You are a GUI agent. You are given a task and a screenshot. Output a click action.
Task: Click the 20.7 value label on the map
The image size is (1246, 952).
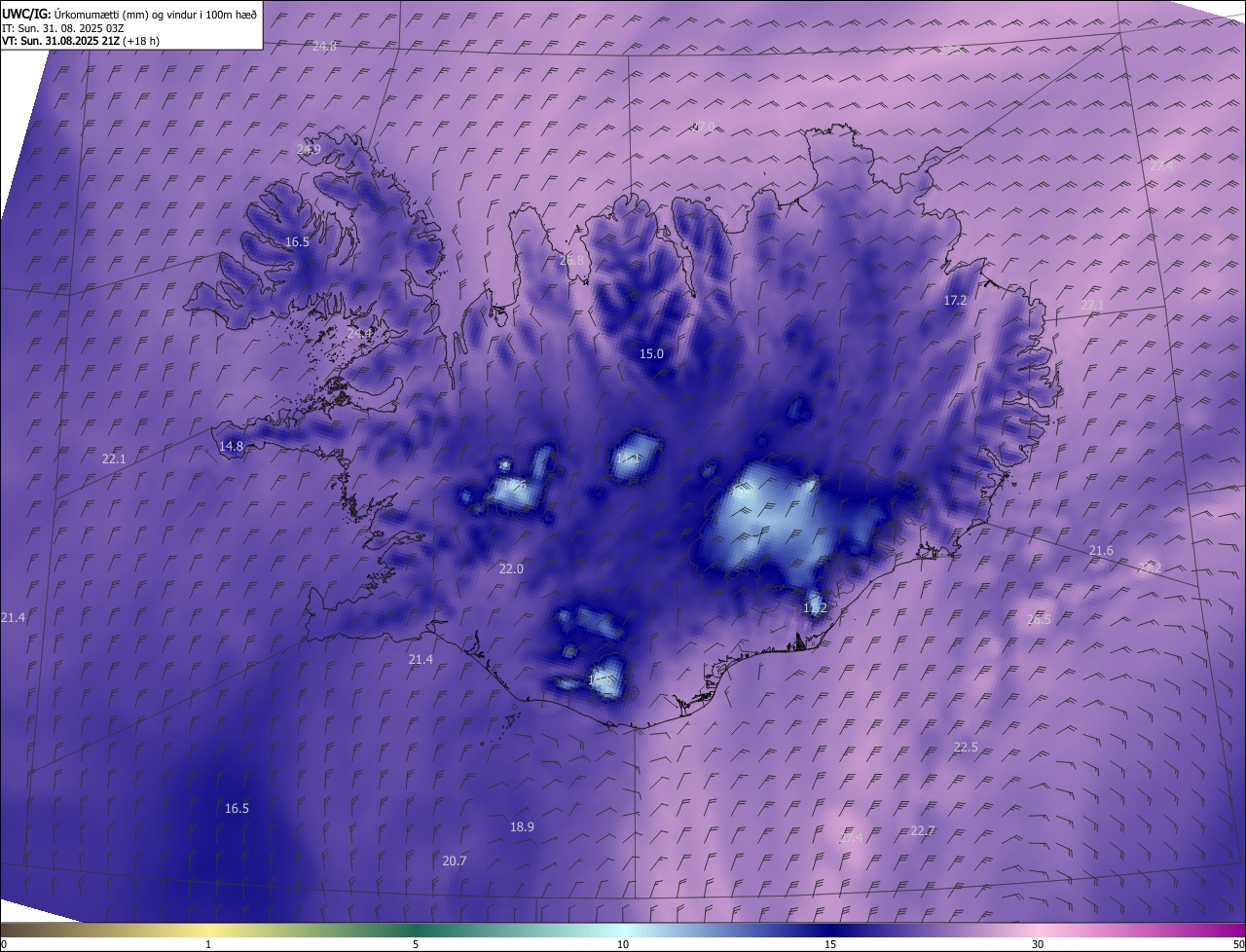455,860
